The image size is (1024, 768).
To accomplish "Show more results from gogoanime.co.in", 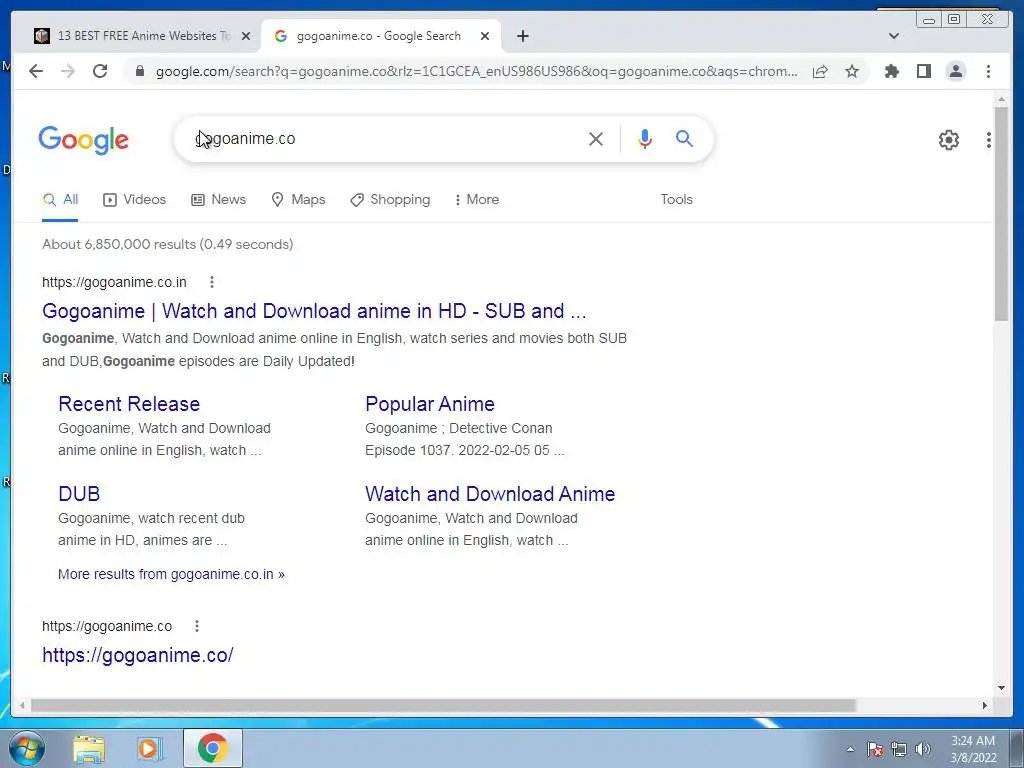I will click(x=171, y=574).
